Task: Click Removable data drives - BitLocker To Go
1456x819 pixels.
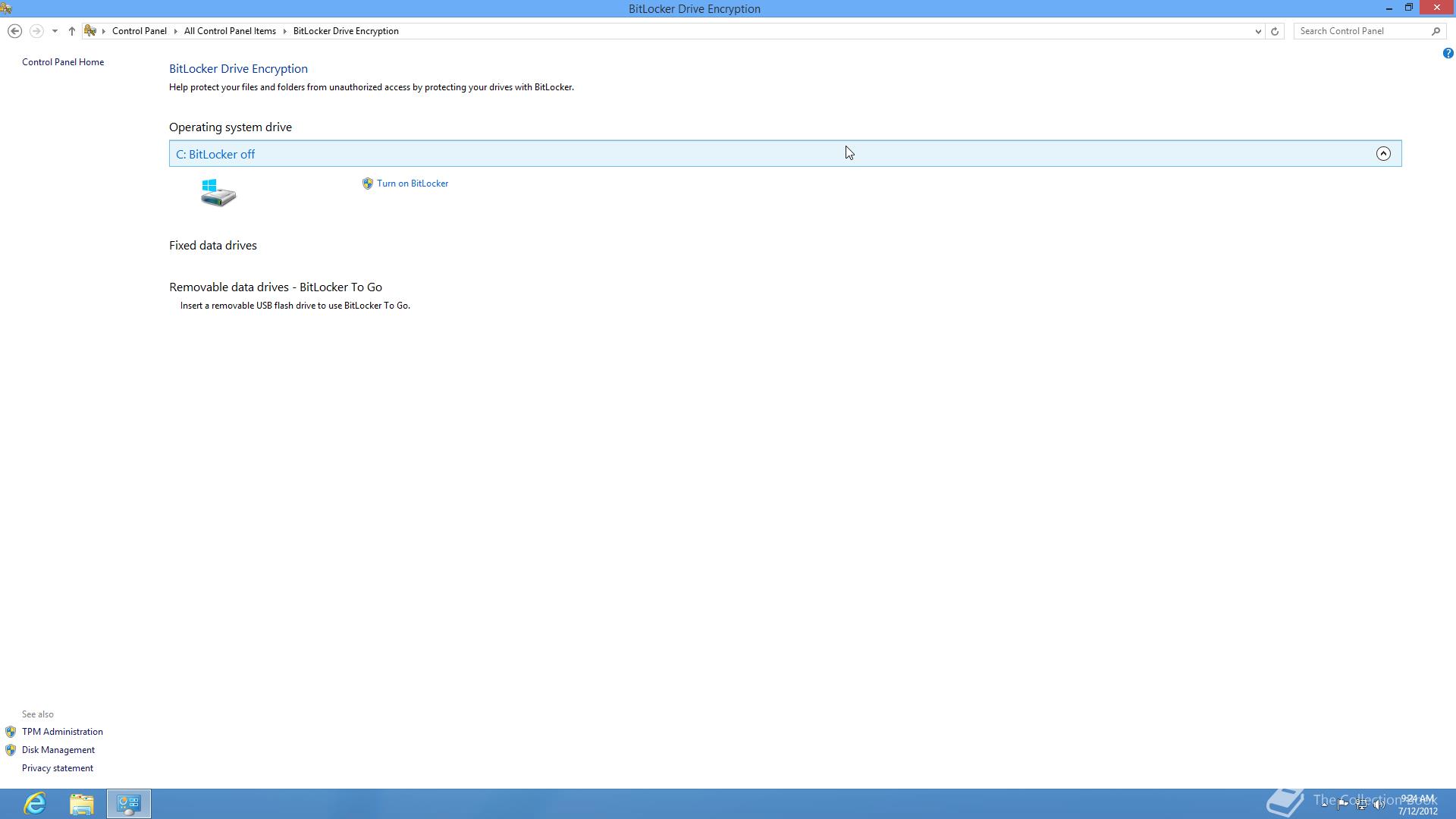Action: point(275,287)
